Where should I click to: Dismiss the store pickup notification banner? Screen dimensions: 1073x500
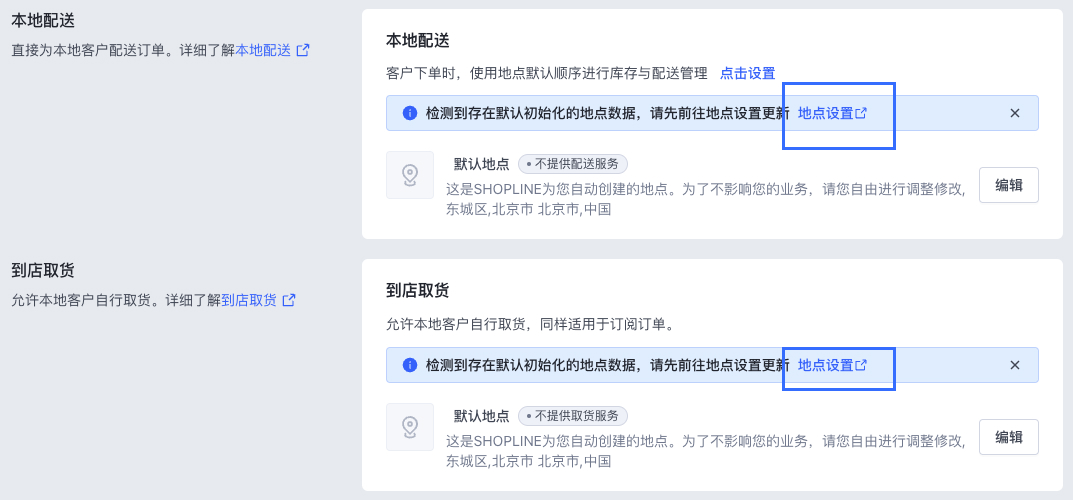1015,365
